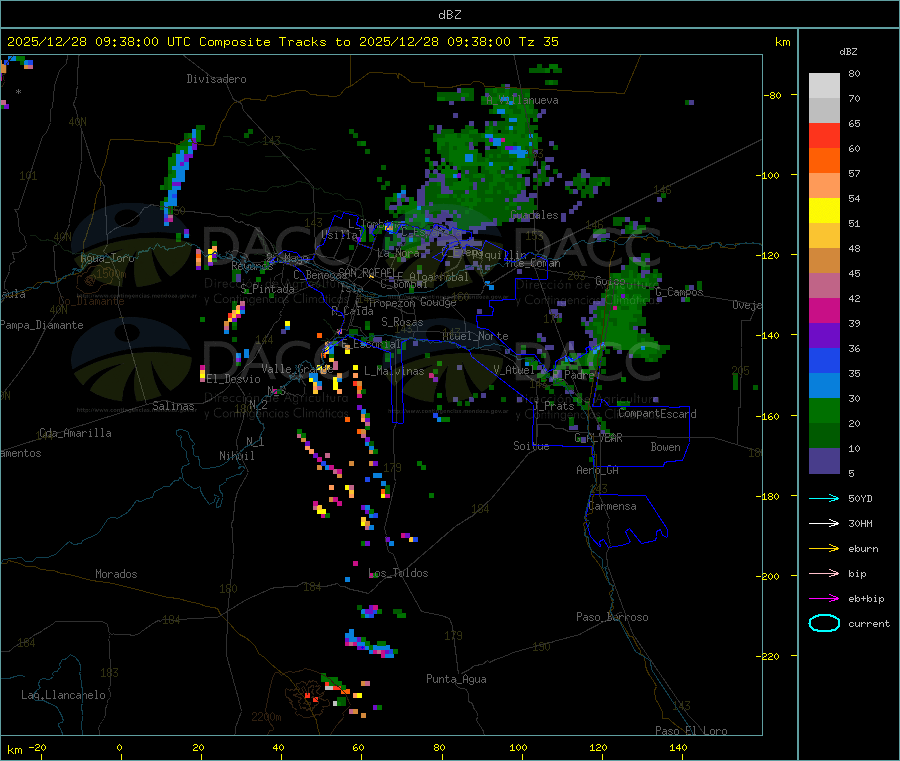
Task: Click the '140' tick on the horizontal axis
Action: coord(678,747)
